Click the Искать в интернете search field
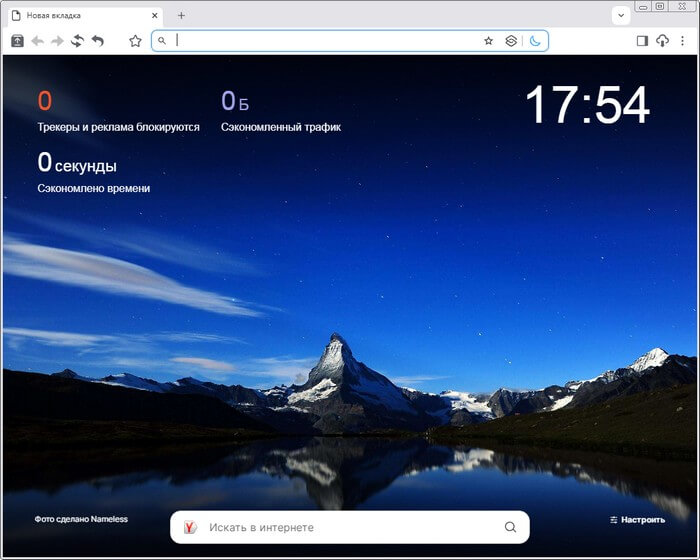This screenshot has height=560, width=700. (x=350, y=527)
